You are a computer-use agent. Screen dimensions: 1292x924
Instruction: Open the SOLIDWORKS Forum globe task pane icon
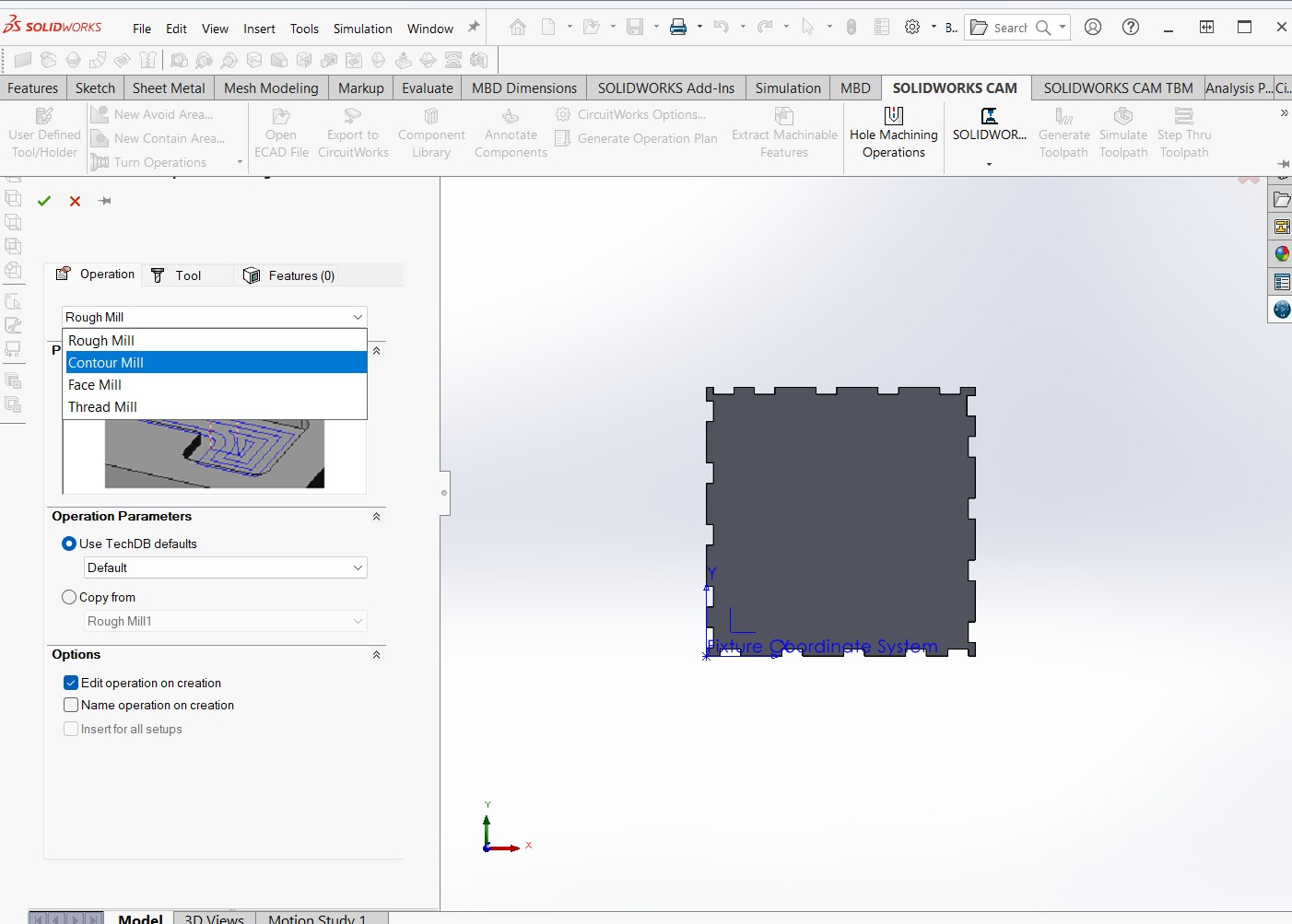tap(1282, 310)
